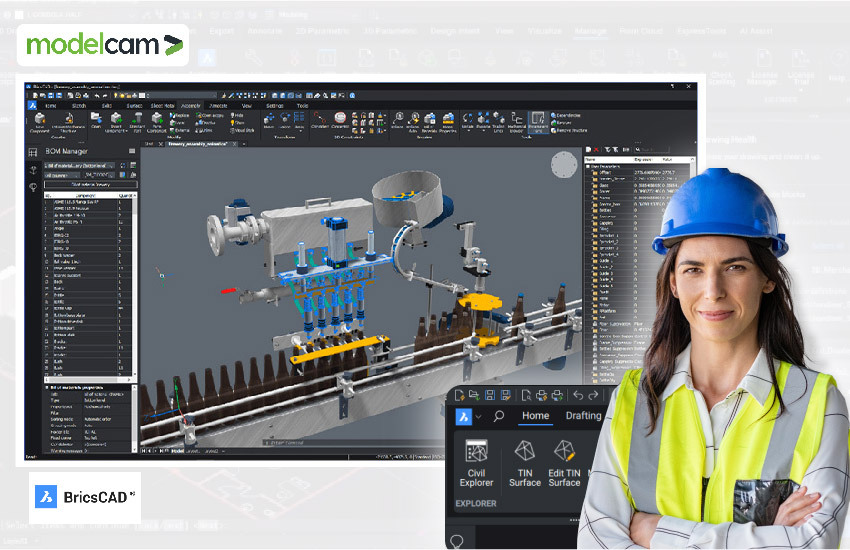Click the Dependencies command in ribbon

pos(565,115)
